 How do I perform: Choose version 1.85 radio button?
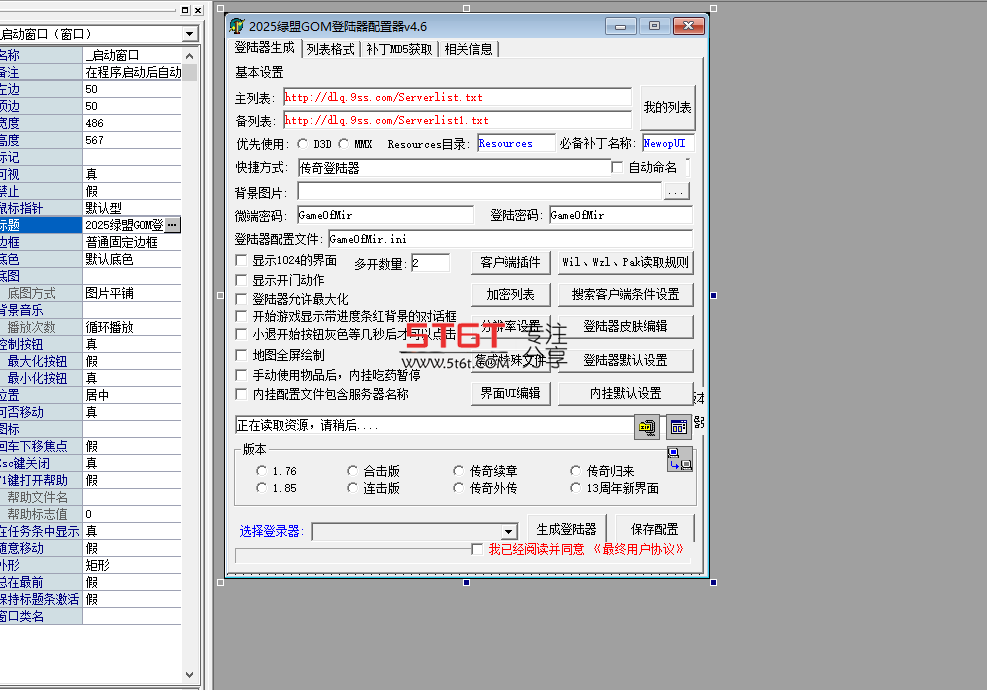pyautogui.click(x=262, y=487)
